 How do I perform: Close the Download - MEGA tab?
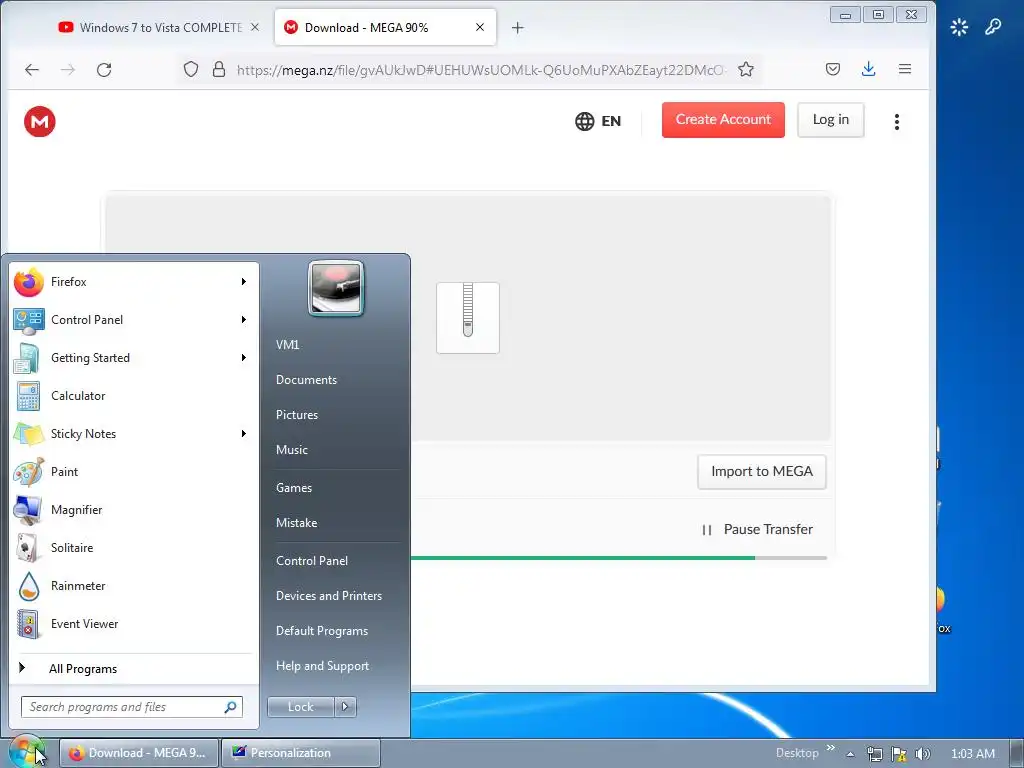tap(480, 27)
